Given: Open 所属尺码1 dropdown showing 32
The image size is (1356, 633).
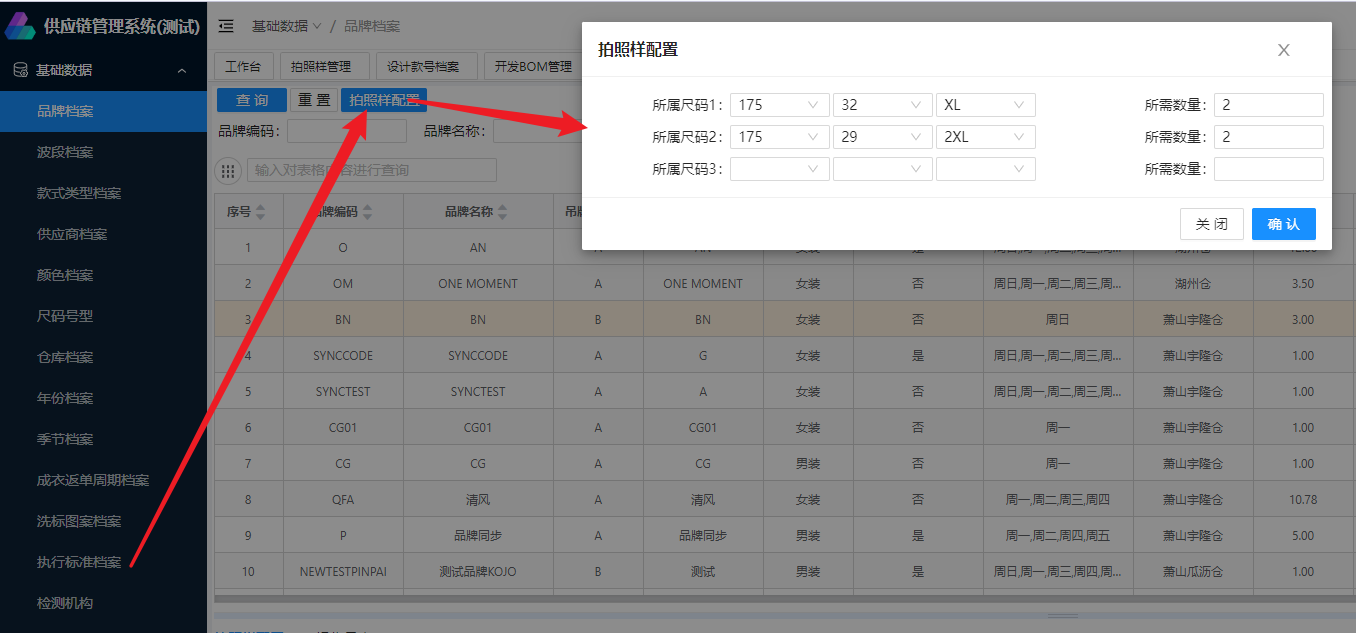Looking at the screenshot, I should pos(882,105).
